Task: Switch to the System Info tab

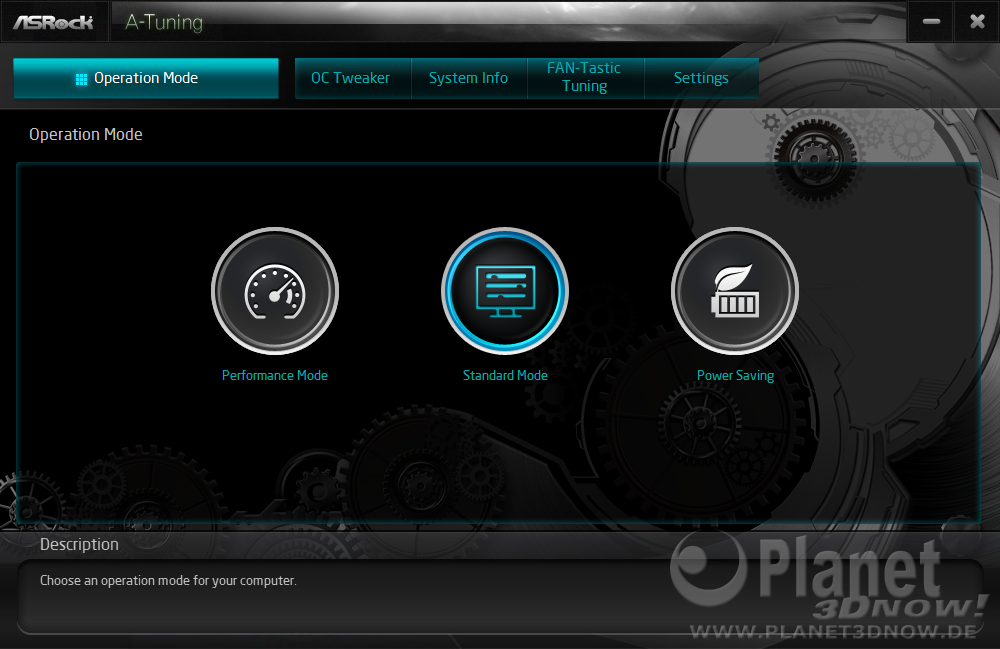Action: 469,78
